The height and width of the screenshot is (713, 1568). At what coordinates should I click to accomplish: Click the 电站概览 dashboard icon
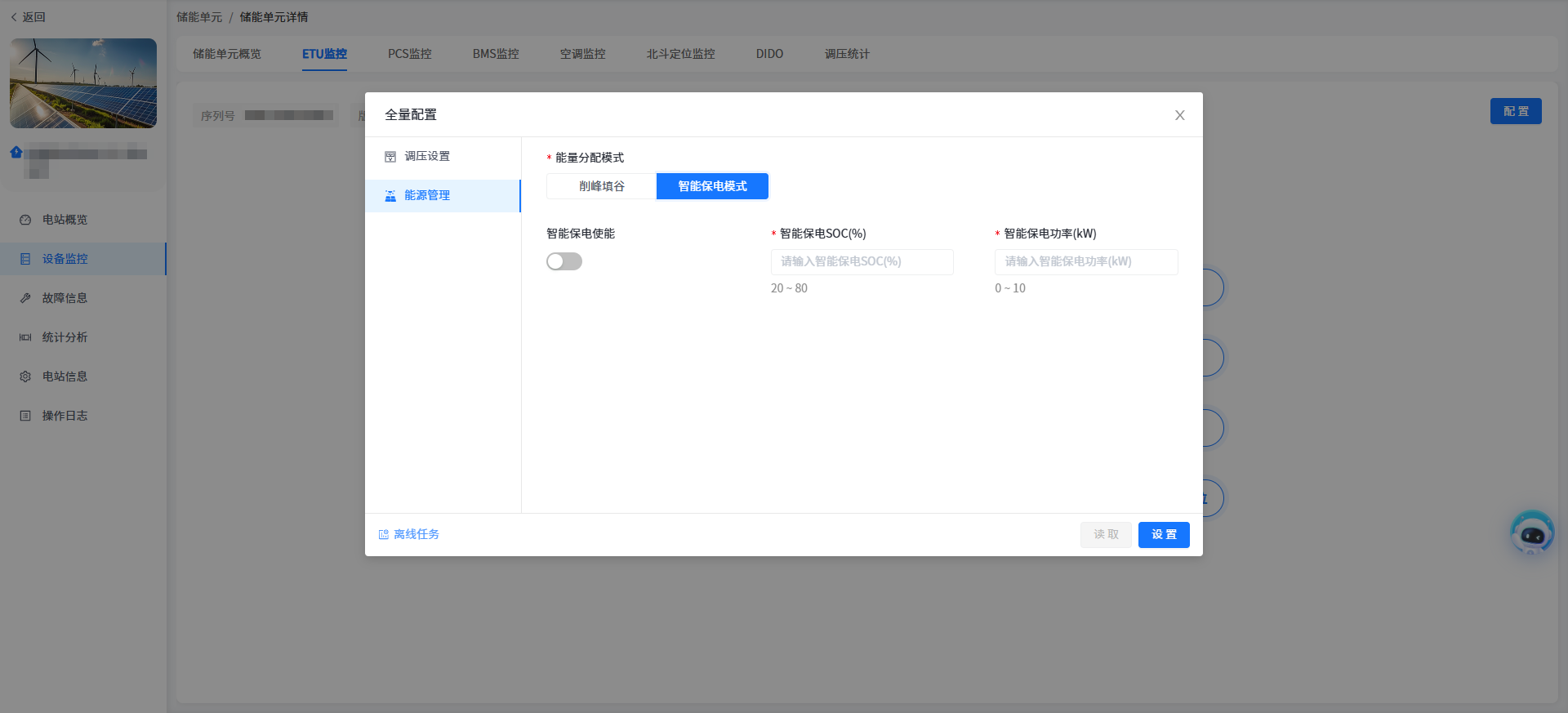point(25,220)
